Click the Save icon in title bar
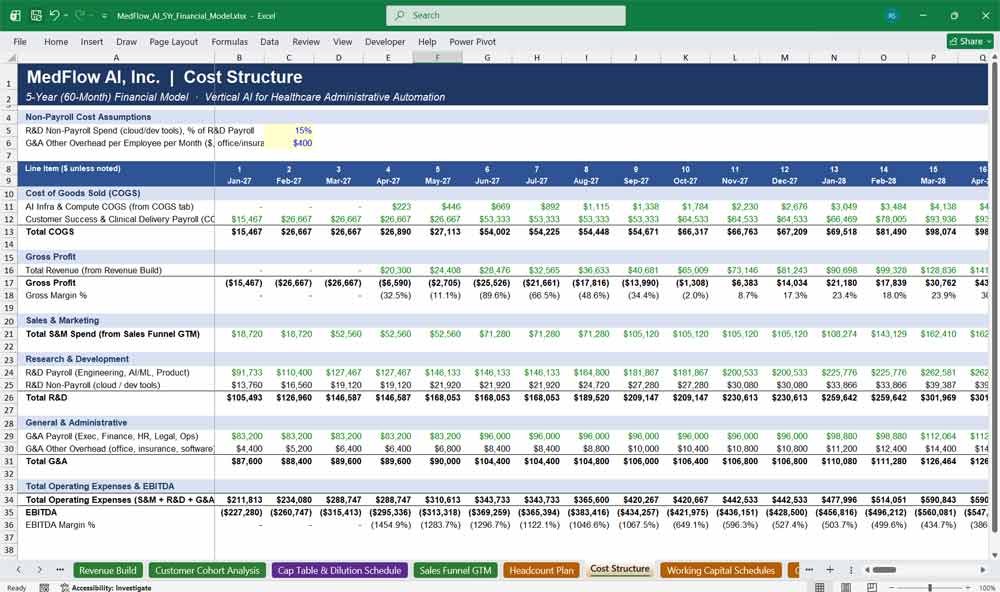 tap(36, 15)
